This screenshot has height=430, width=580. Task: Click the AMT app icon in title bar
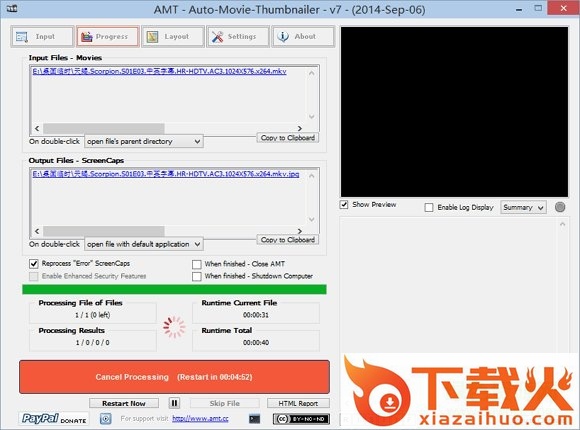12,8
